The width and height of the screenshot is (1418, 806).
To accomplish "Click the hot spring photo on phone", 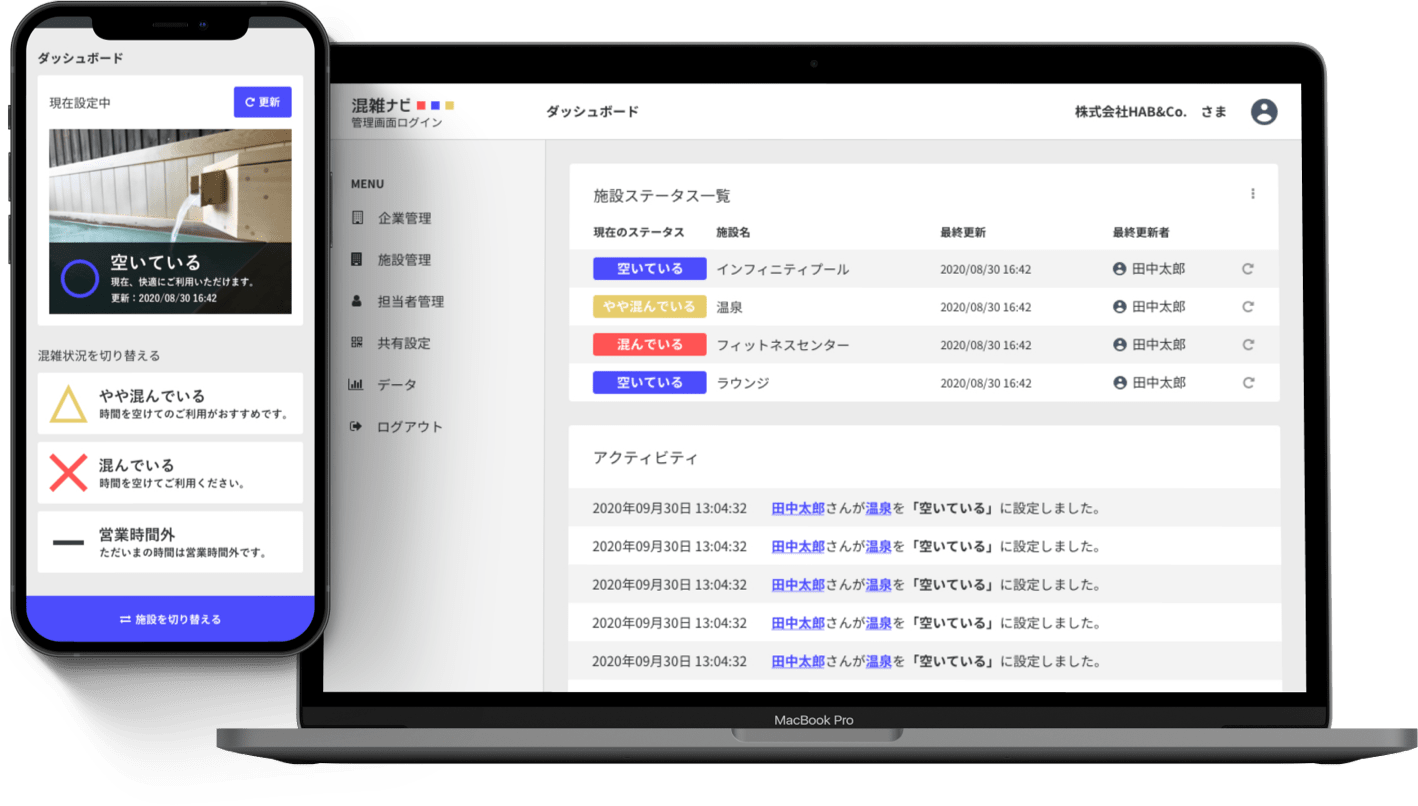I will click(170, 185).
